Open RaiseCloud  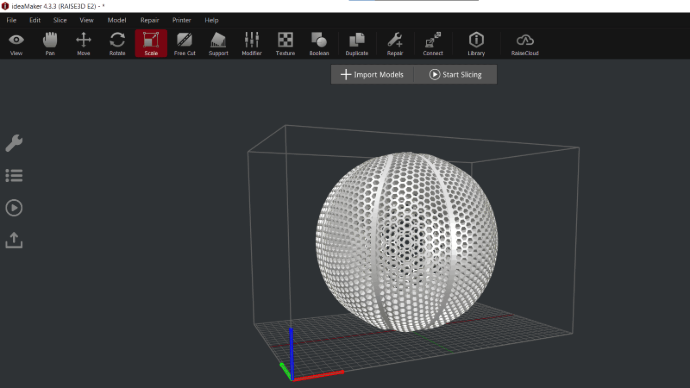(x=525, y=44)
